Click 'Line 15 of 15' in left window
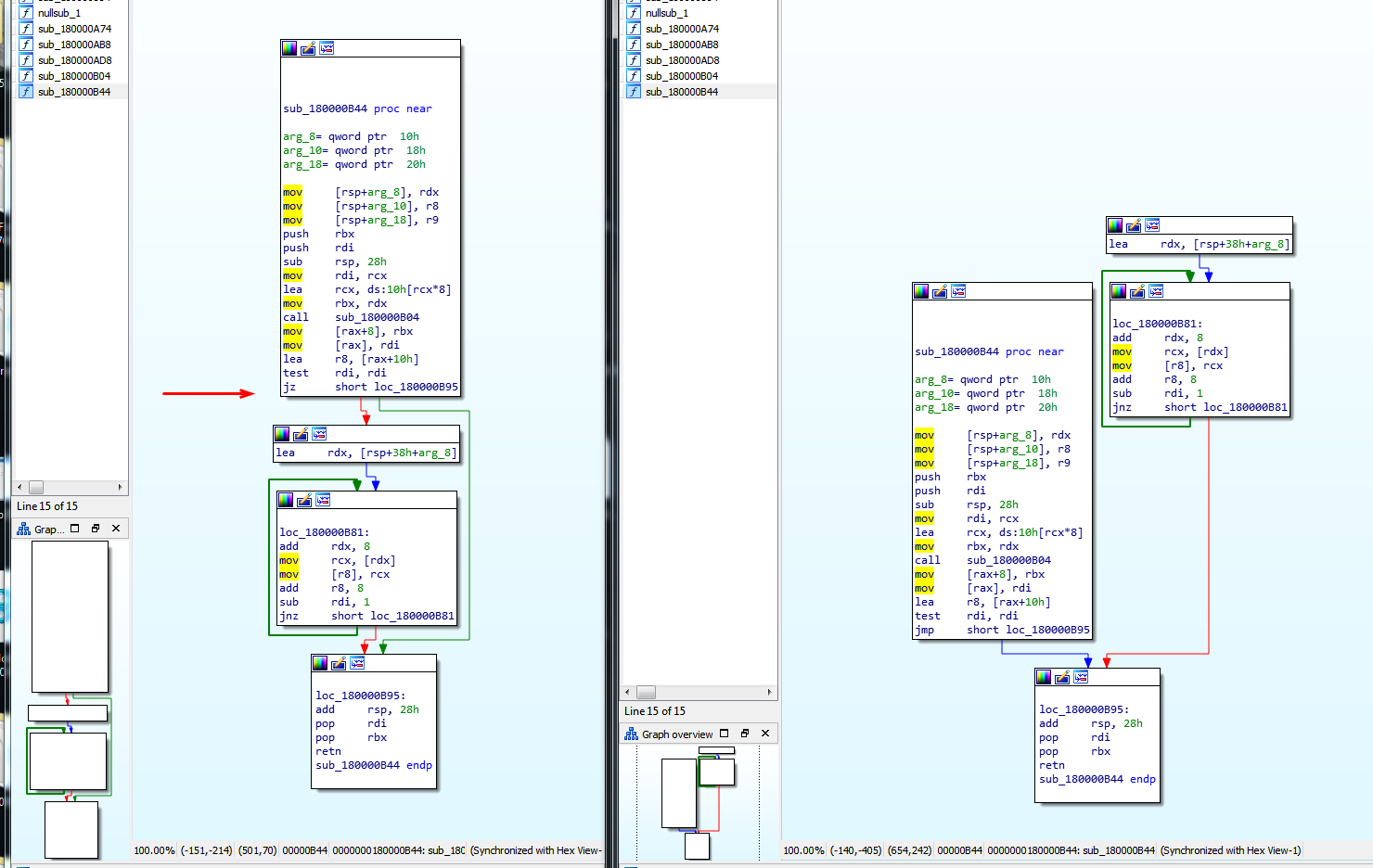This screenshot has width=1373, height=868. [x=47, y=506]
